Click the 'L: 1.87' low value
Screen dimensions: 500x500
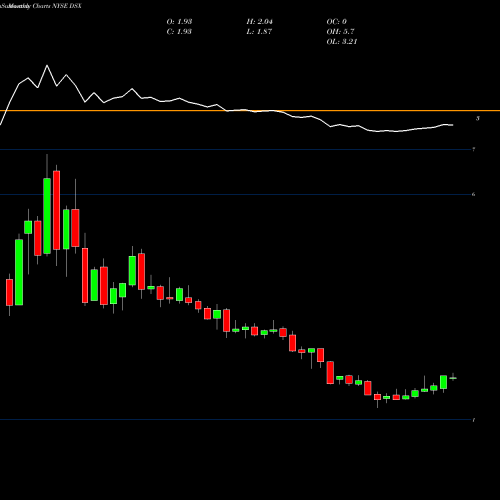click(x=259, y=32)
